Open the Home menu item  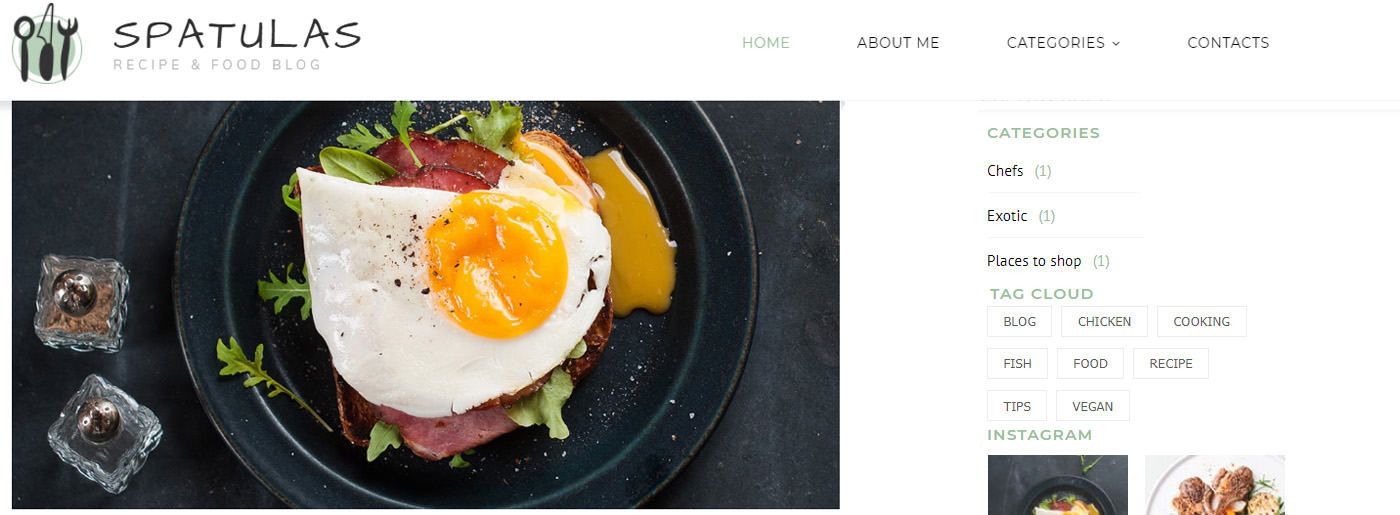click(x=766, y=43)
